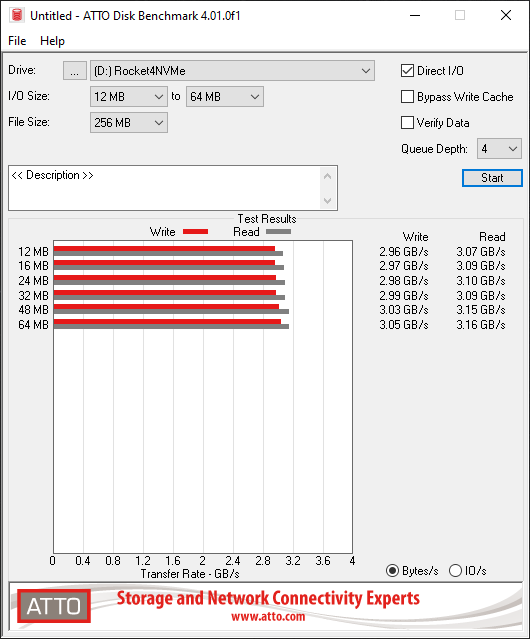
Task: Close the ATTO Disk Benchmark window
Action: click(x=506, y=15)
